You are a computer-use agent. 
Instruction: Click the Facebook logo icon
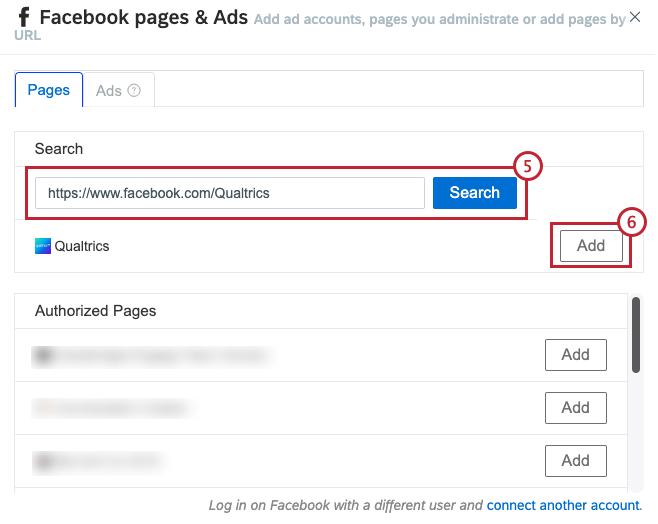(x=24, y=18)
